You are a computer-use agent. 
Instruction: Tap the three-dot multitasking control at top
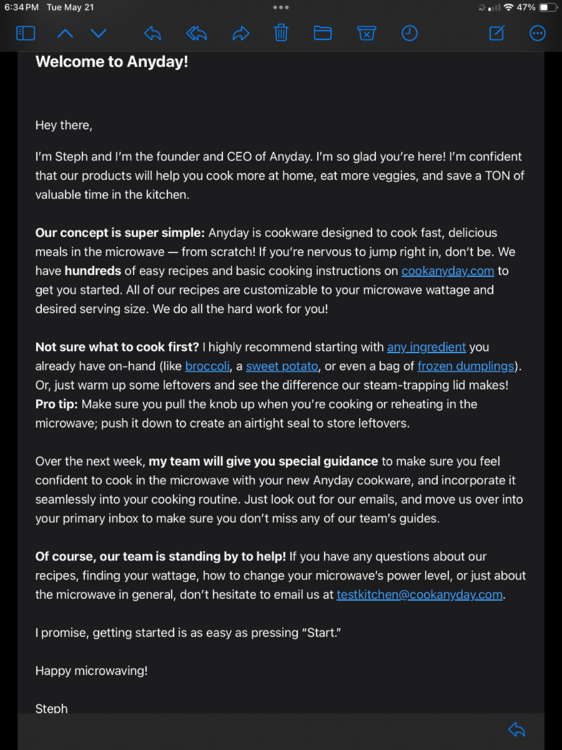pos(281,7)
